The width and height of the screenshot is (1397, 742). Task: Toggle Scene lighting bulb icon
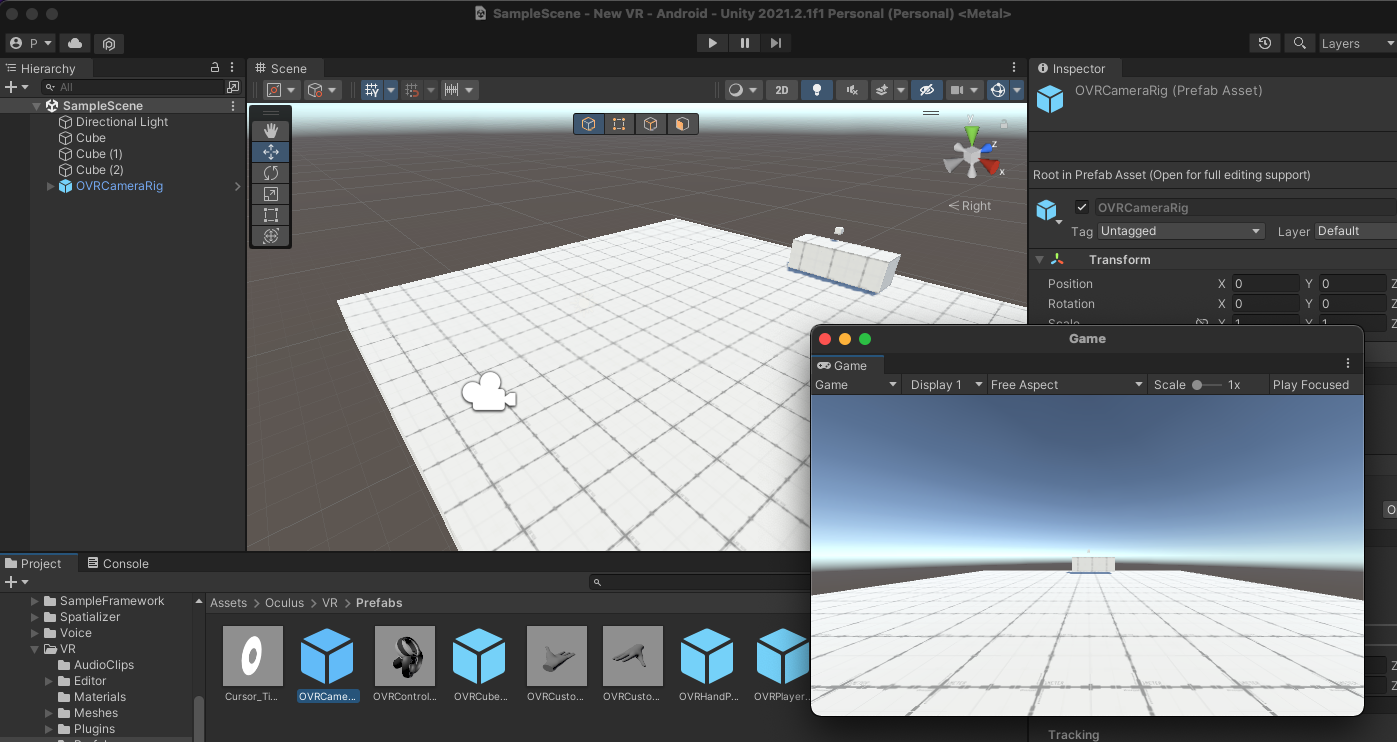pyautogui.click(x=817, y=90)
